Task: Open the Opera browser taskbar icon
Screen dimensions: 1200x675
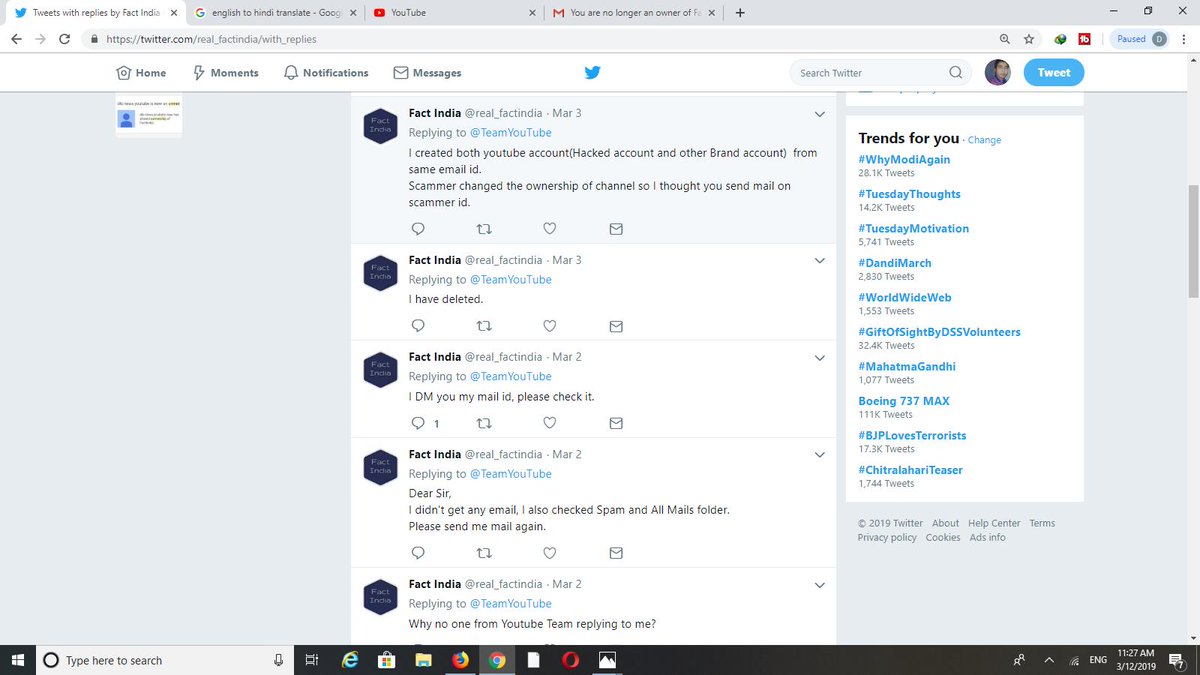Action: point(569,660)
